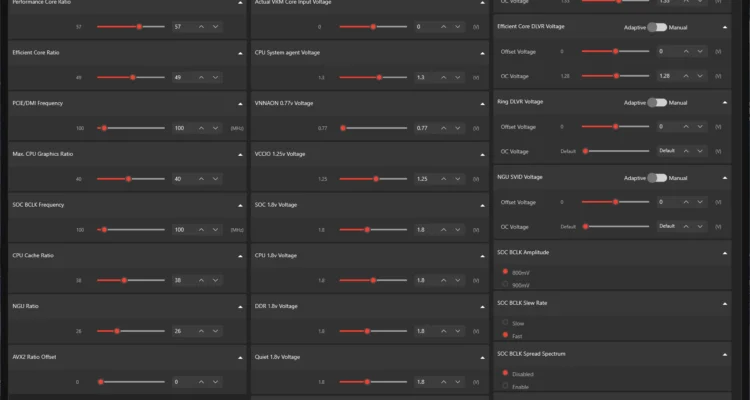Click the Ring DLVR OC Voltage Default field

[x=668, y=151]
